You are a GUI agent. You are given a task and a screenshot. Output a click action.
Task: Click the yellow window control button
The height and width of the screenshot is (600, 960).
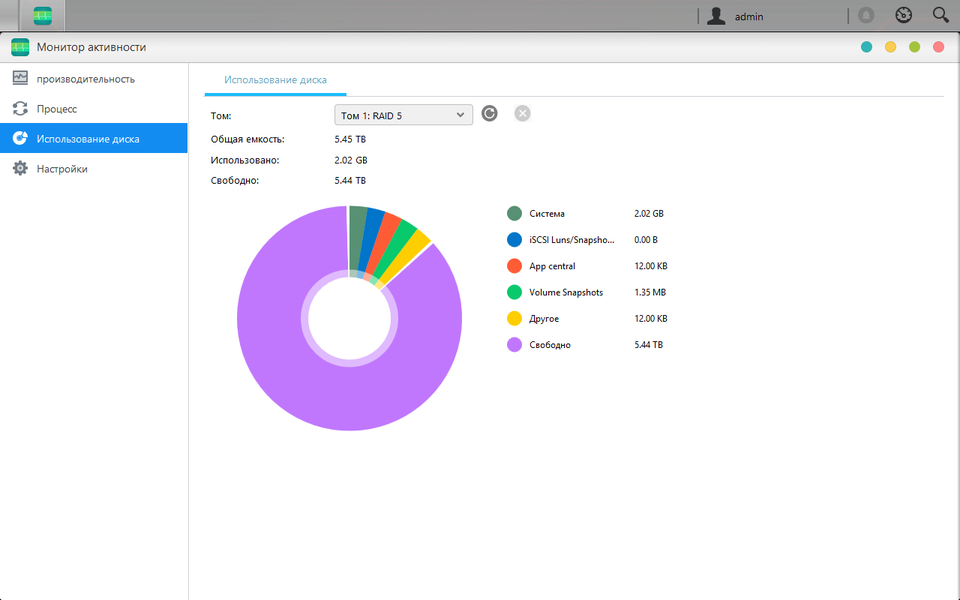click(x=891, y=47)
